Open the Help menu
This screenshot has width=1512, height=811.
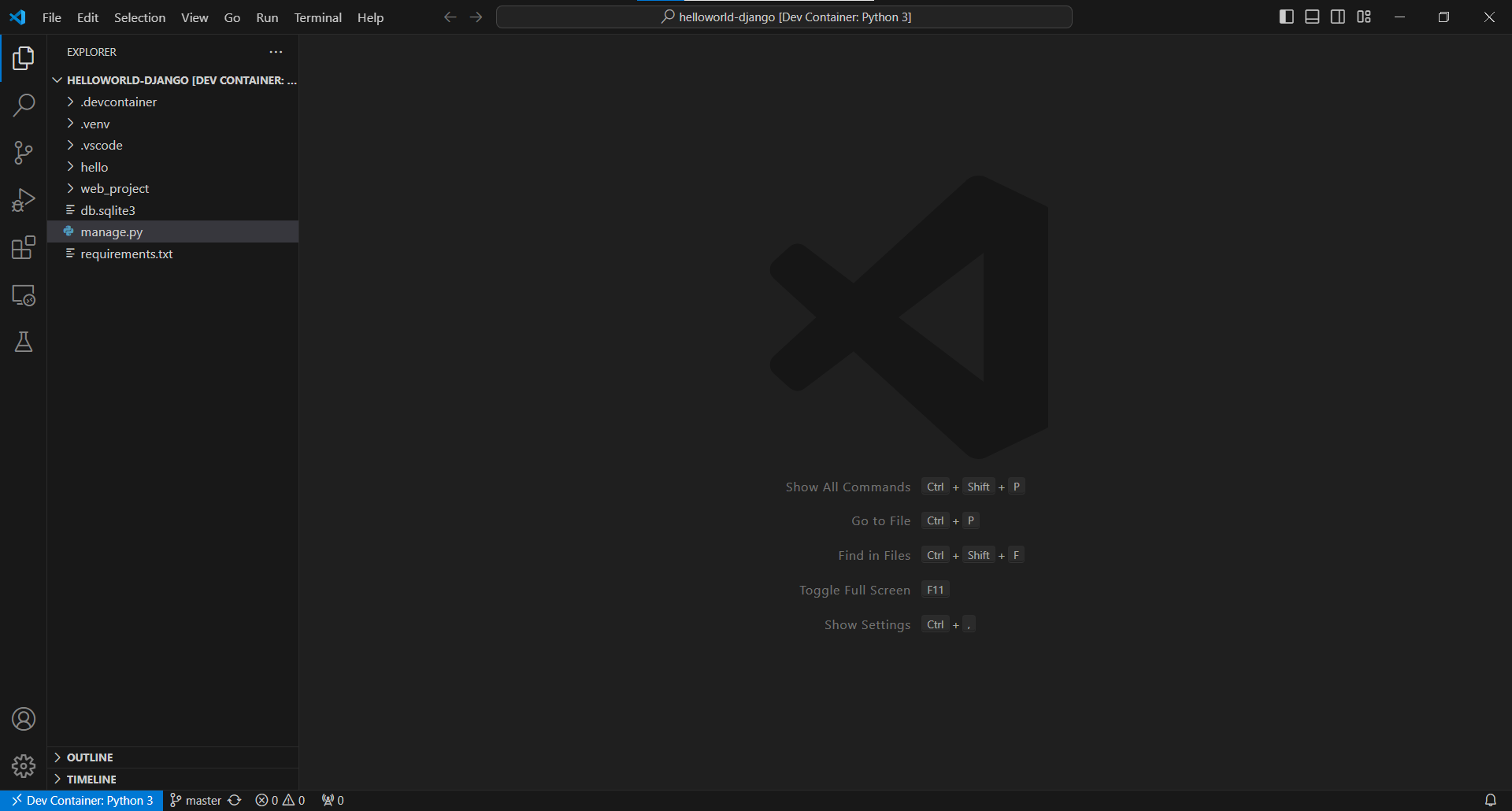tap(370, 17)
